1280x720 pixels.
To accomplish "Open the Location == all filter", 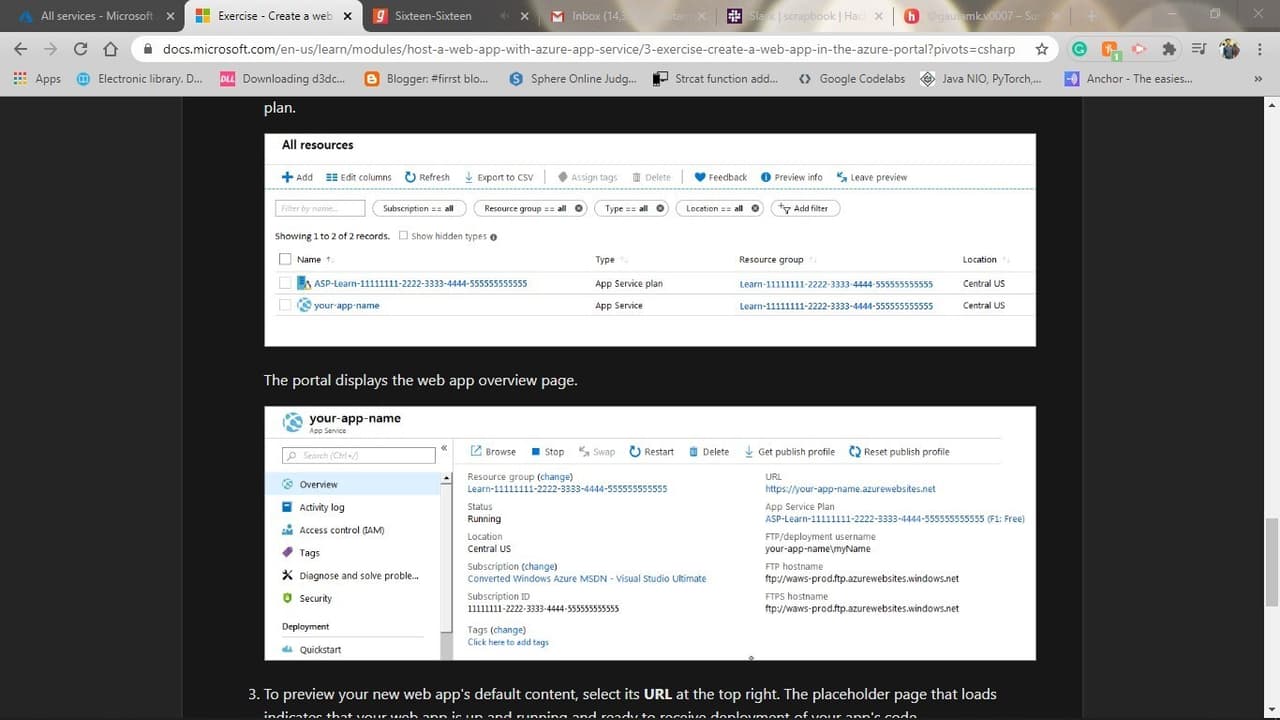I will pyautogui.click(x=720, y=208).
